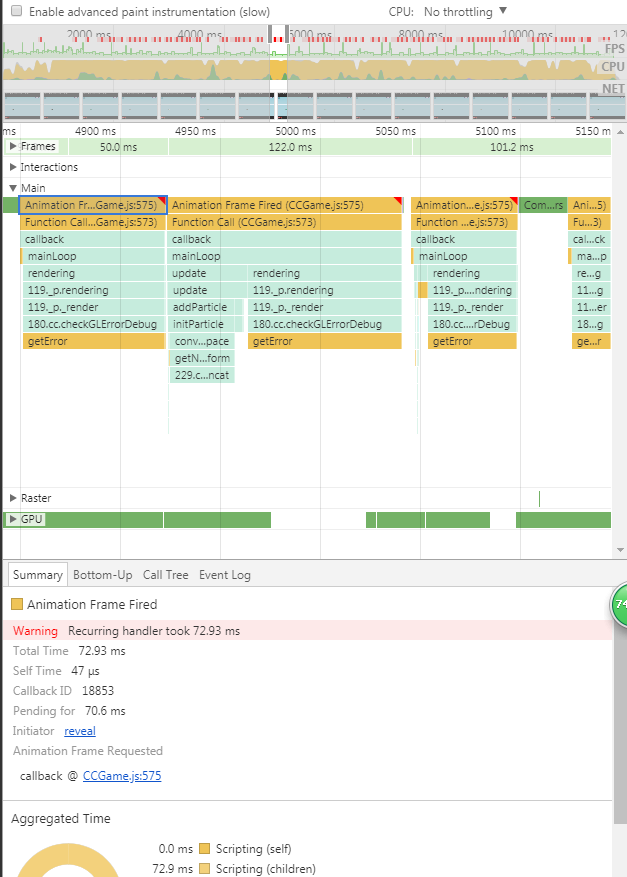Select the 122.0 ms frame
The width and height of the screenshot is (627, 877).
[290, 147]
